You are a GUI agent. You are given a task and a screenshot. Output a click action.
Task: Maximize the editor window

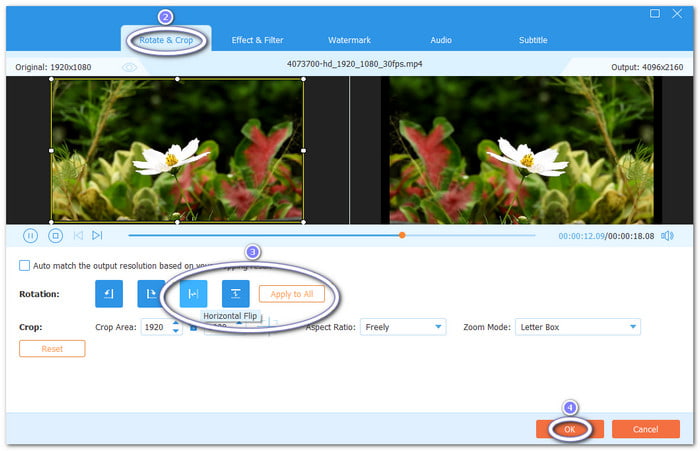point(655,13)
